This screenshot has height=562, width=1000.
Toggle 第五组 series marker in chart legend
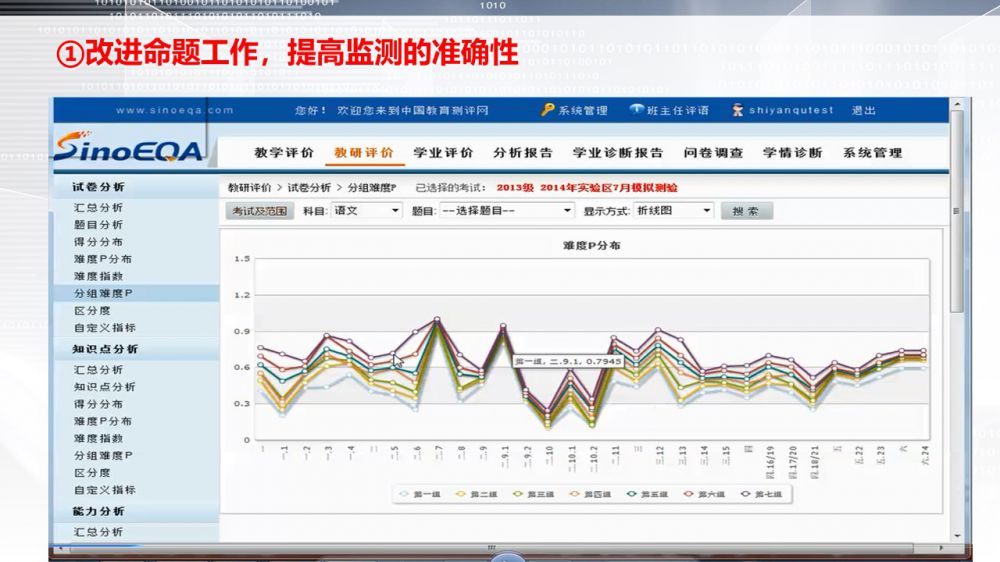click(632, 494)
